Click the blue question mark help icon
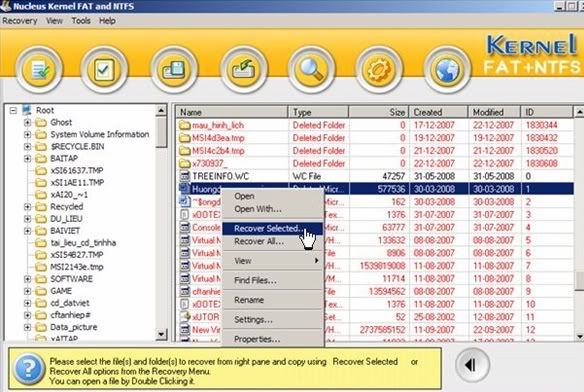Screen dimensions: 584x392 (29, 369)
